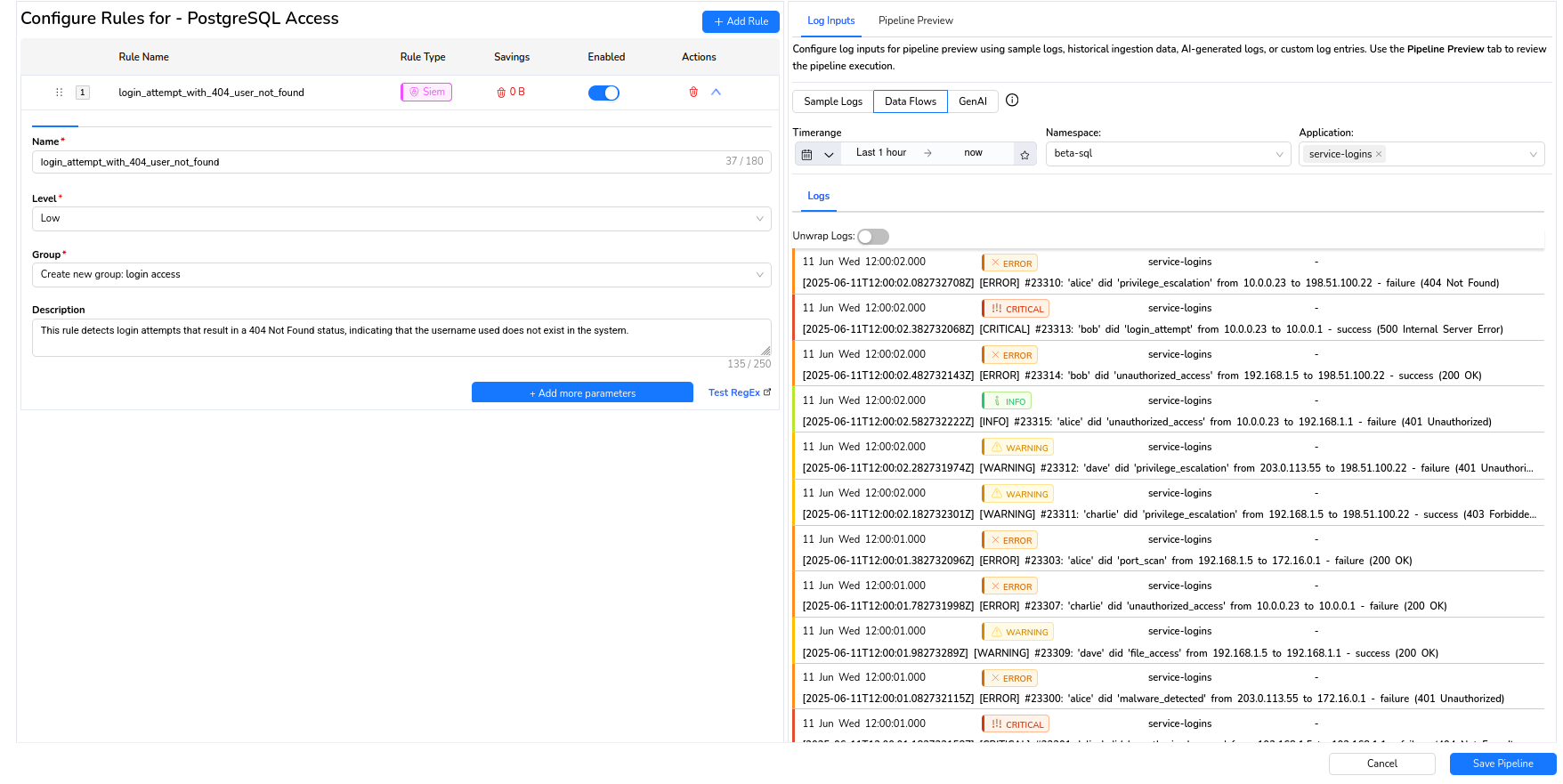Expand the Namespace beta-sql dropdown
The image size is (1563, 784).
(x=1167, y=154)
